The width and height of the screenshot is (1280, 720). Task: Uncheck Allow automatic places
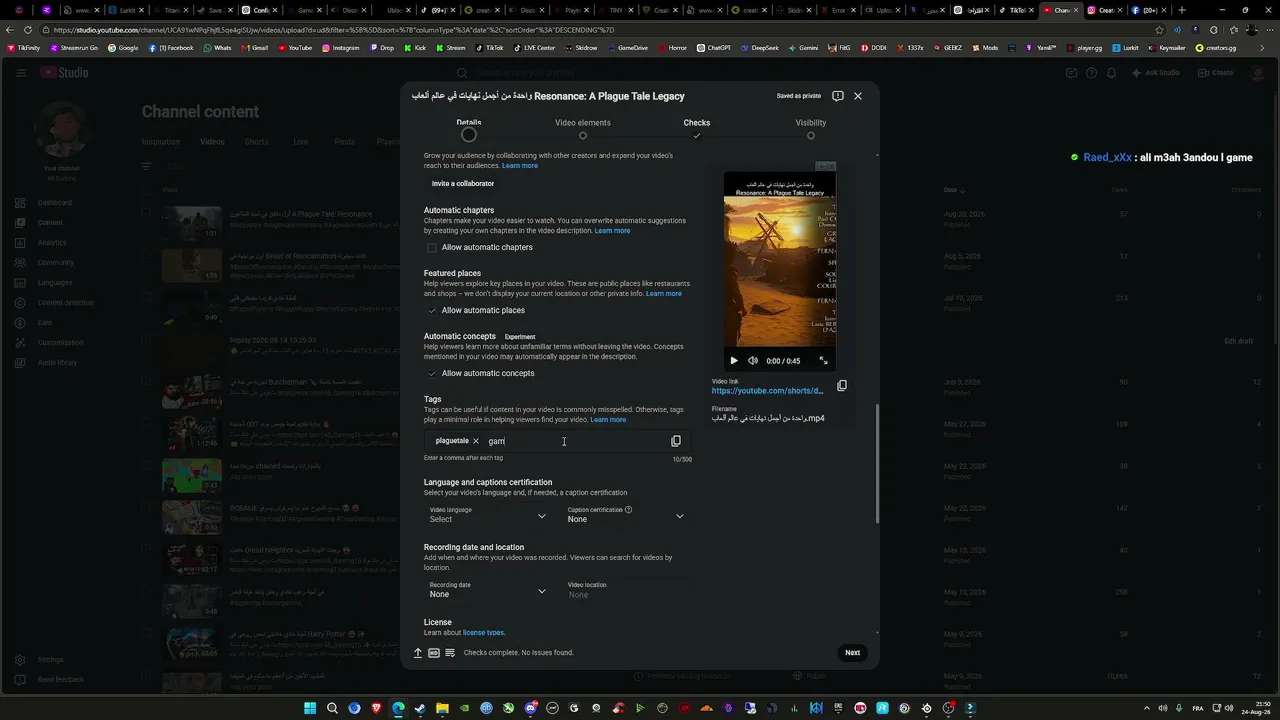[432, 311]
